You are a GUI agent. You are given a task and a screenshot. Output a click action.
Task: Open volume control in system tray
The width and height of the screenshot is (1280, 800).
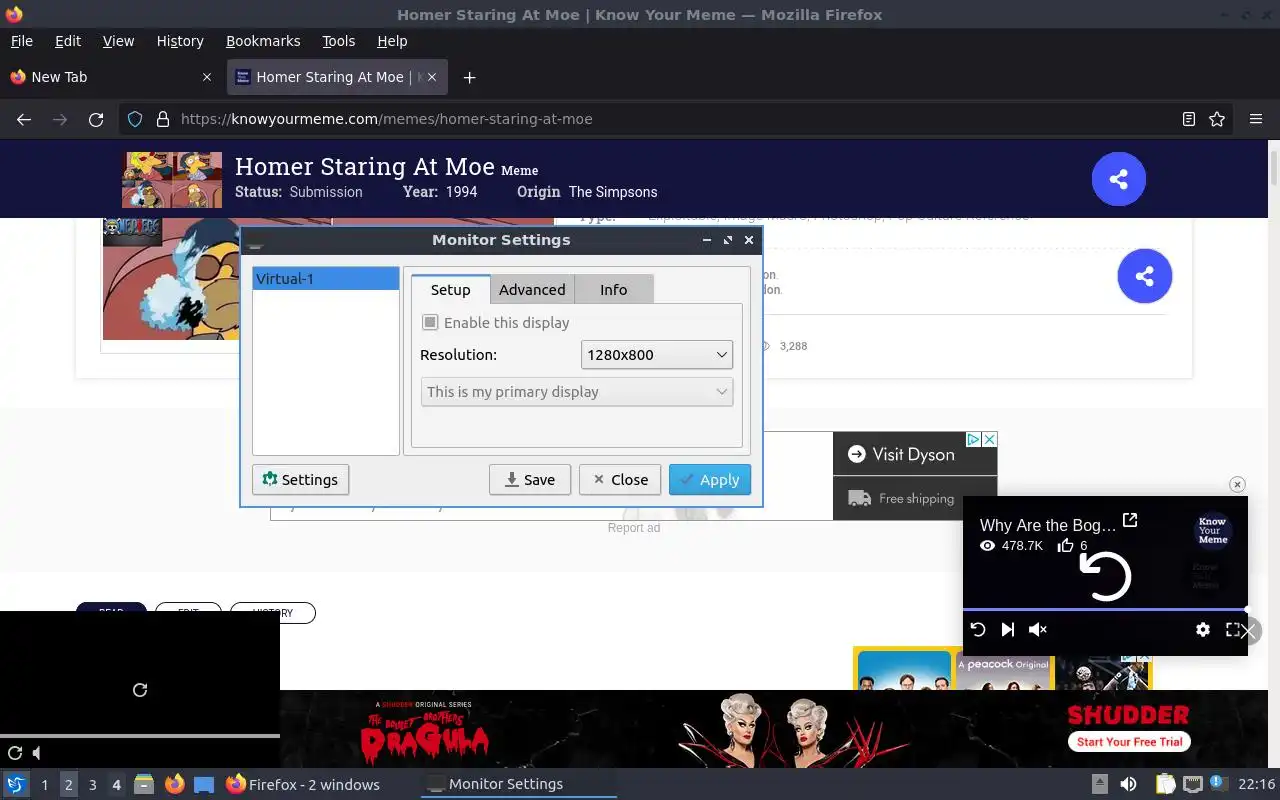click(x=1128, y=784)
